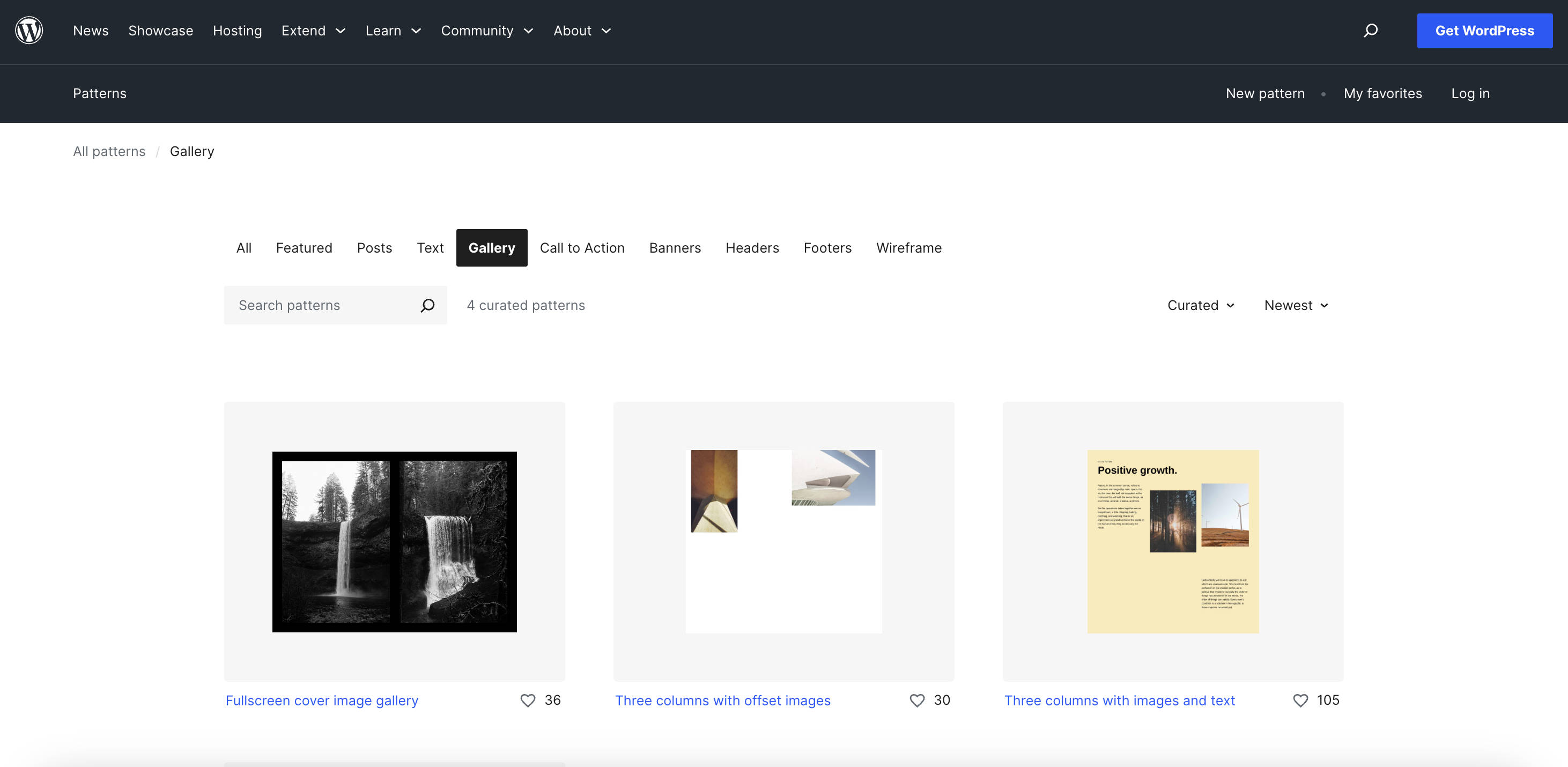Select the Headers category tab
The height and width of the screenshot is (767, 1568).
(752, 248)
